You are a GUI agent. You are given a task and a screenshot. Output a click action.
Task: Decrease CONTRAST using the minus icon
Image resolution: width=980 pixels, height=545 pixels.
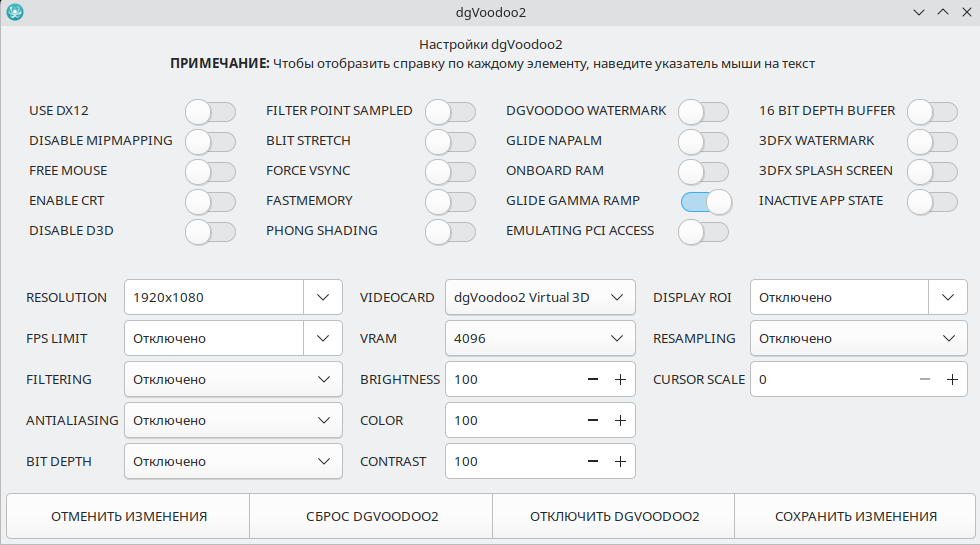(x=593, y=462)
